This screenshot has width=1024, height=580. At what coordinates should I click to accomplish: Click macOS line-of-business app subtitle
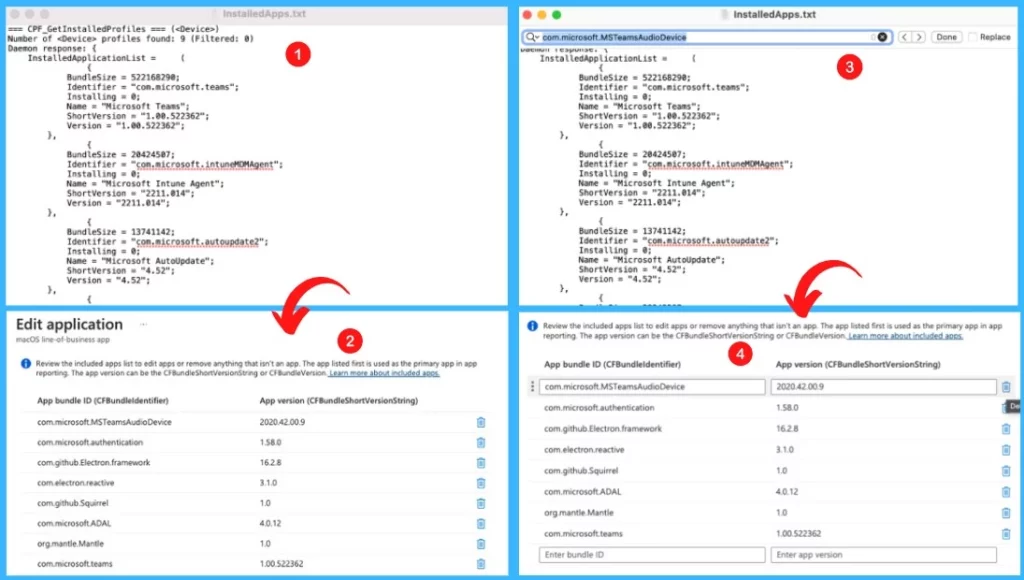[x=63, y=340]
